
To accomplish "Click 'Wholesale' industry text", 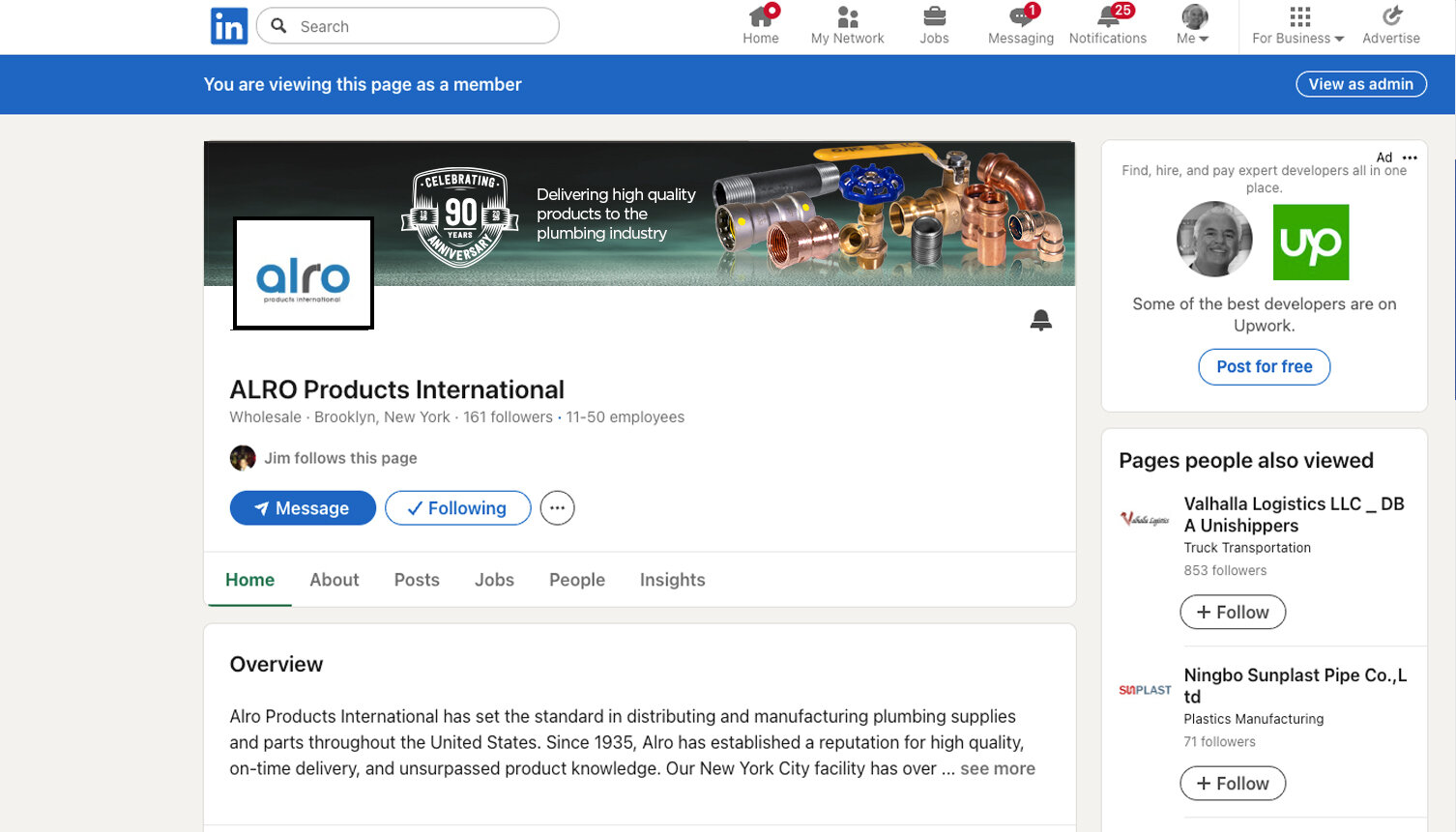I will (x=266, y=417).
